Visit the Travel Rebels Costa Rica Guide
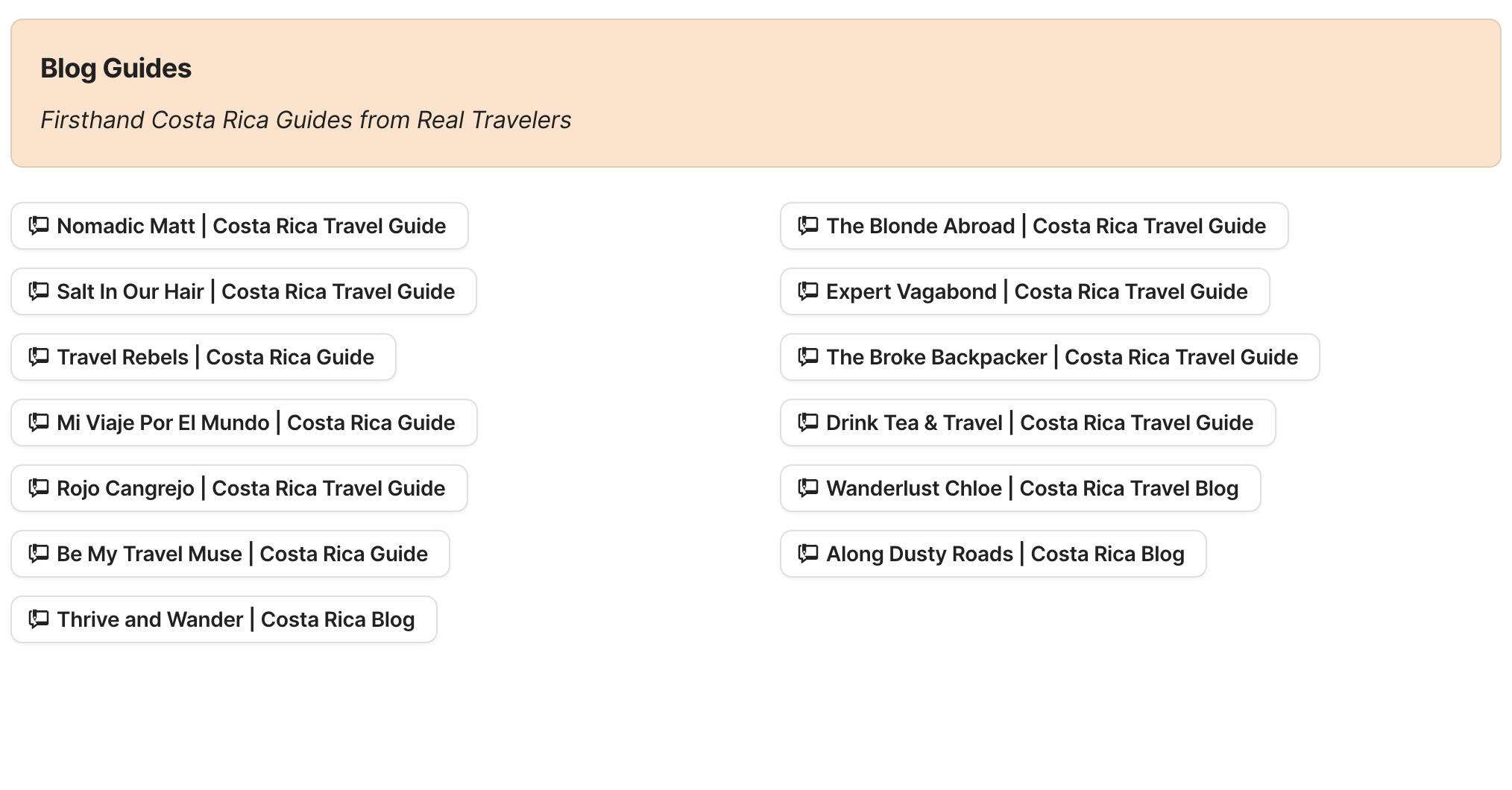 coord(203,357)
